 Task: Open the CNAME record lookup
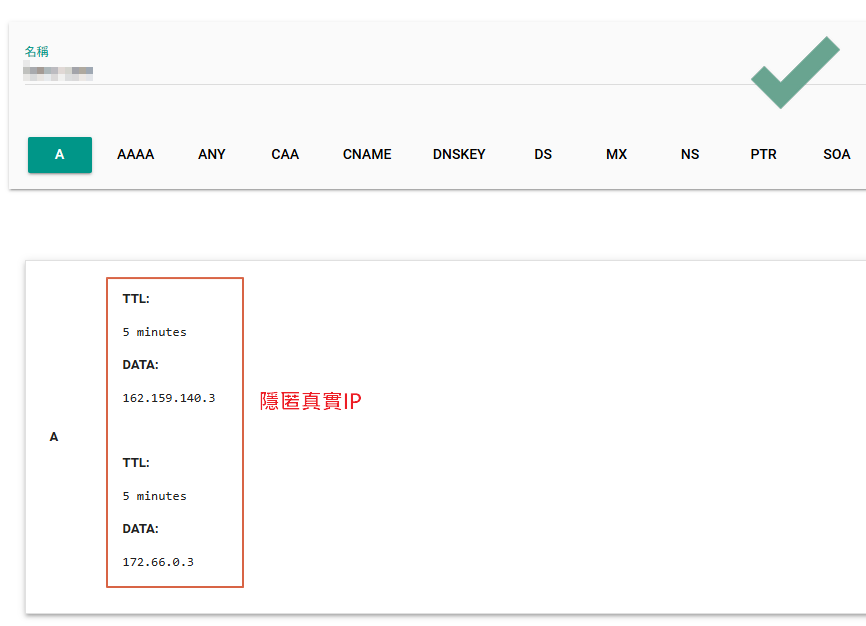(367, 155)
